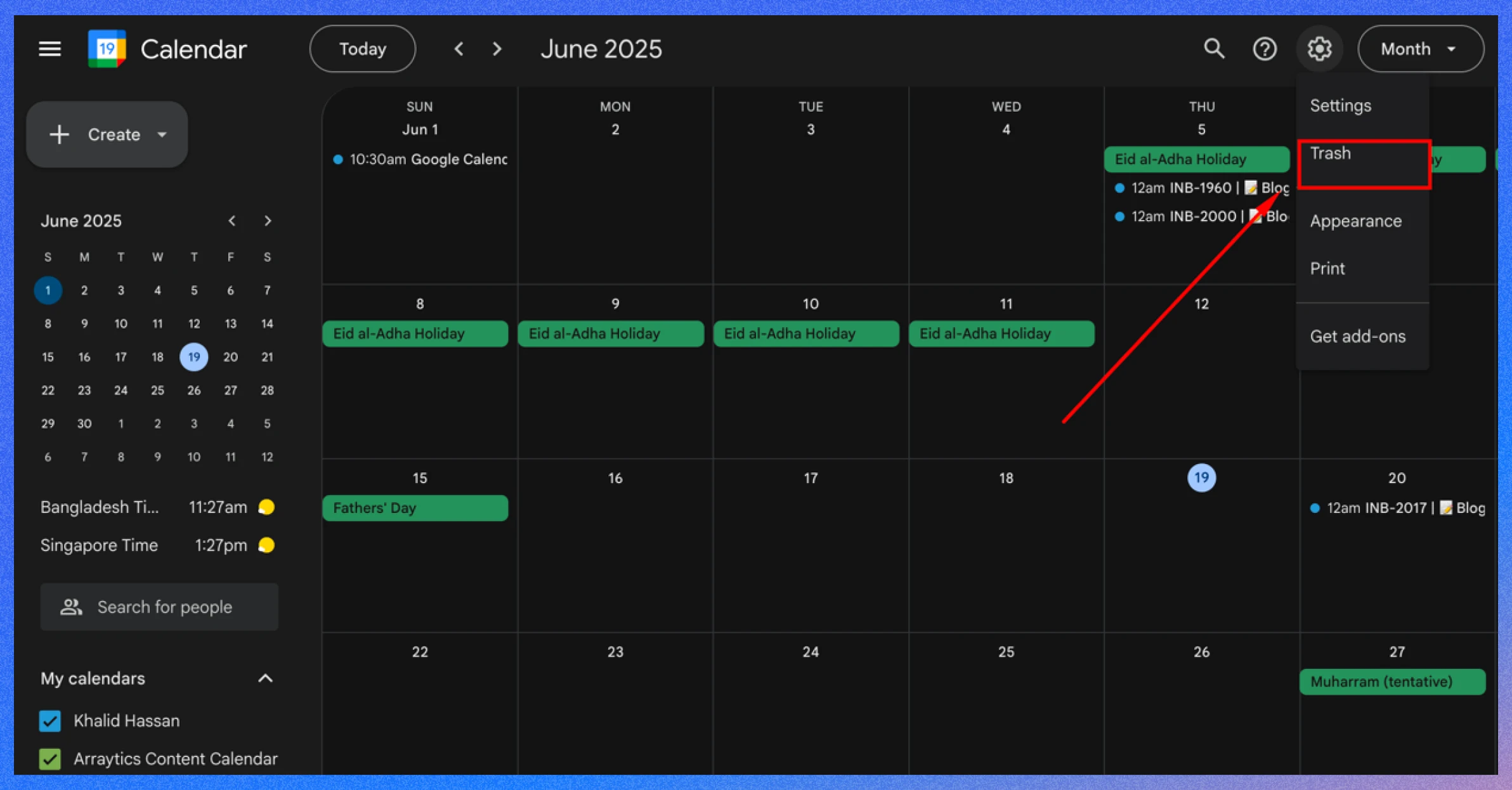Click in the Search for people field
This screenshot has width=1512, height=790.
click(159, 607)
